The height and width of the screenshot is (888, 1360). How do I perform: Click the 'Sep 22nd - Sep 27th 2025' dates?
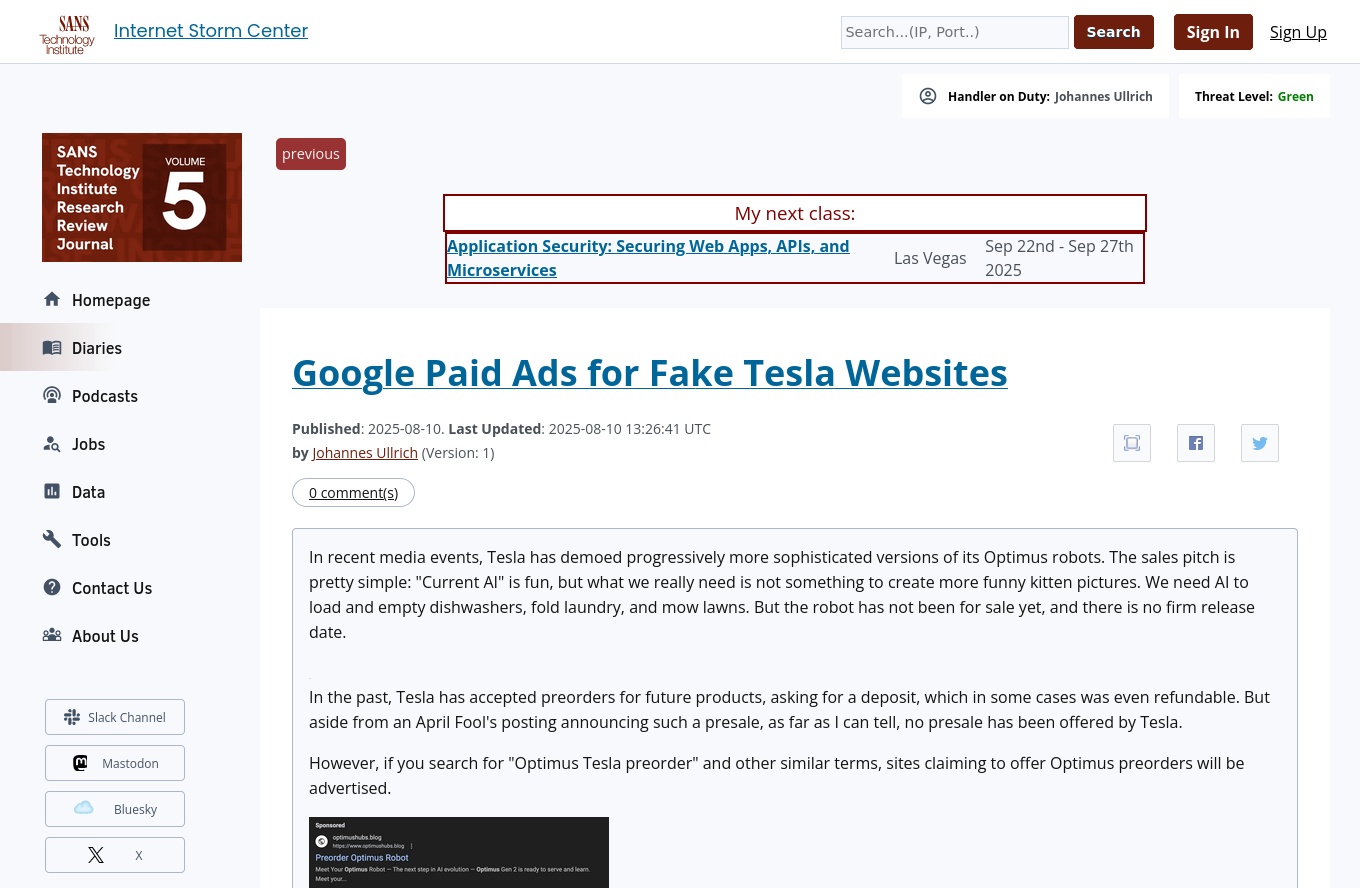tap(1060, 258)
